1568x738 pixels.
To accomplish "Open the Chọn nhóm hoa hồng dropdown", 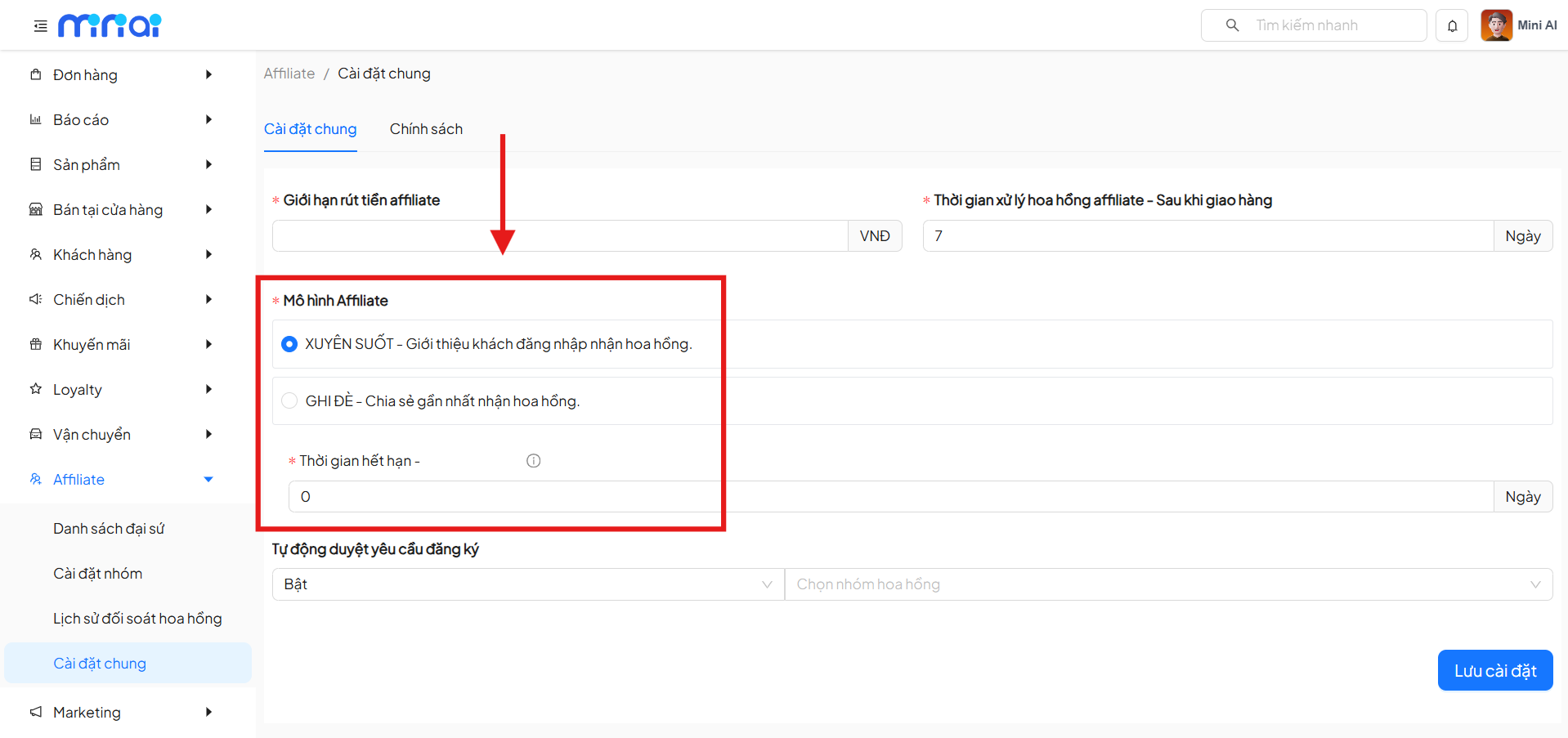I will click(1167, 584).
